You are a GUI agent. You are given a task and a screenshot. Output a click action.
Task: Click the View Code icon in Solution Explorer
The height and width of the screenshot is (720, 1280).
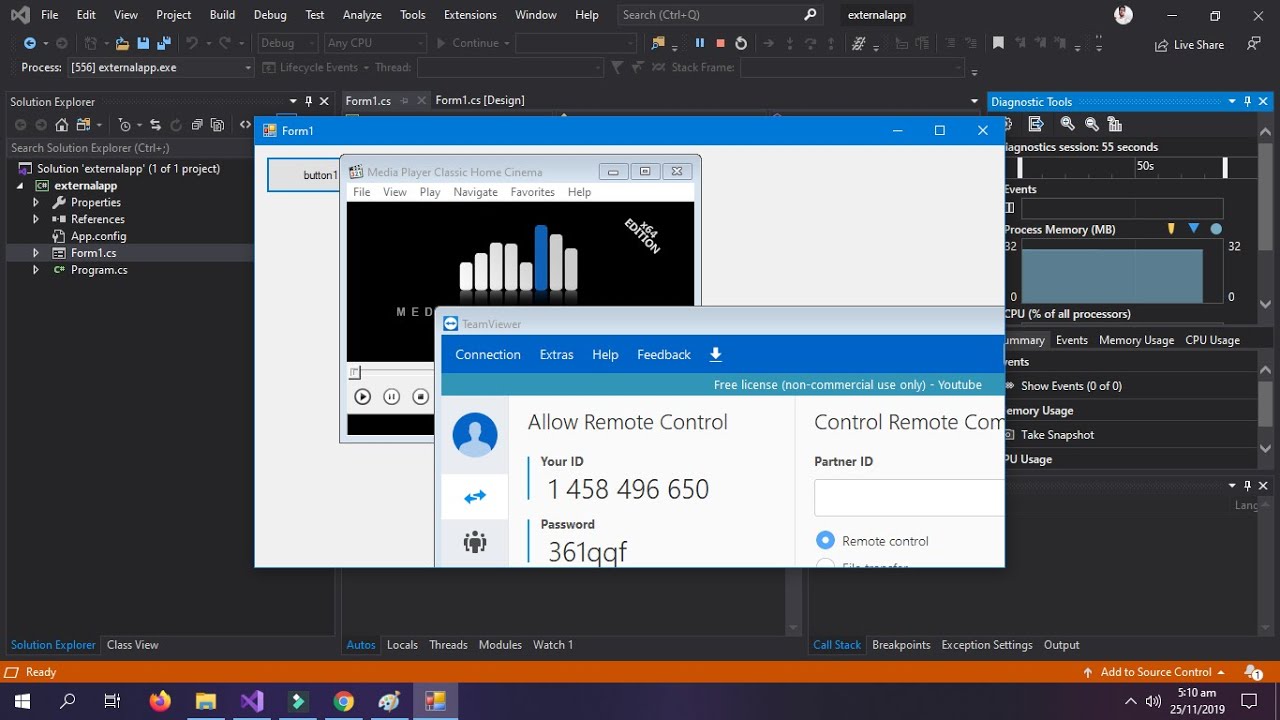245,125
